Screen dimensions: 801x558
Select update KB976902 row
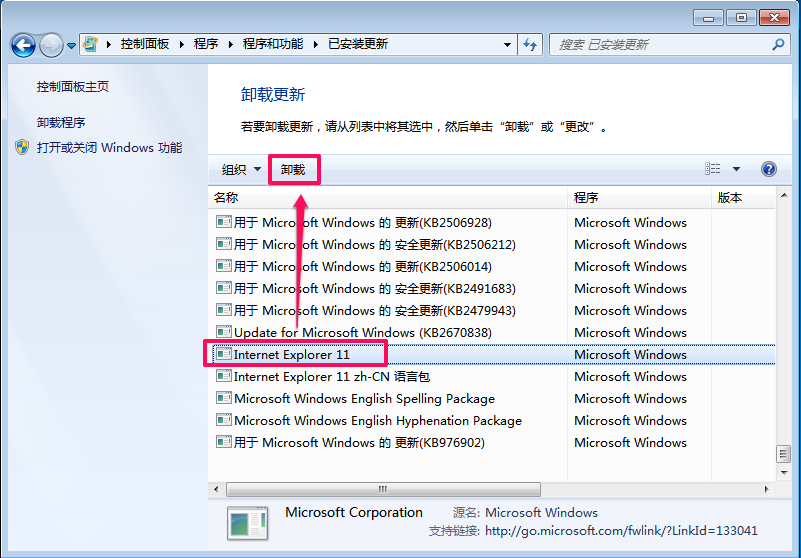(x=492, y=443)
